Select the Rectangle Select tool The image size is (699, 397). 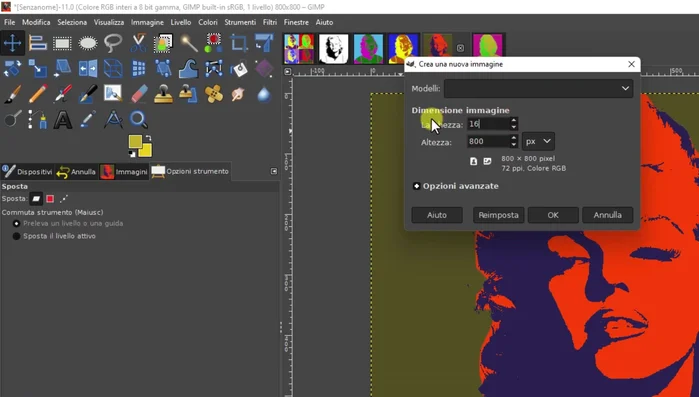[x=62, y=43]
